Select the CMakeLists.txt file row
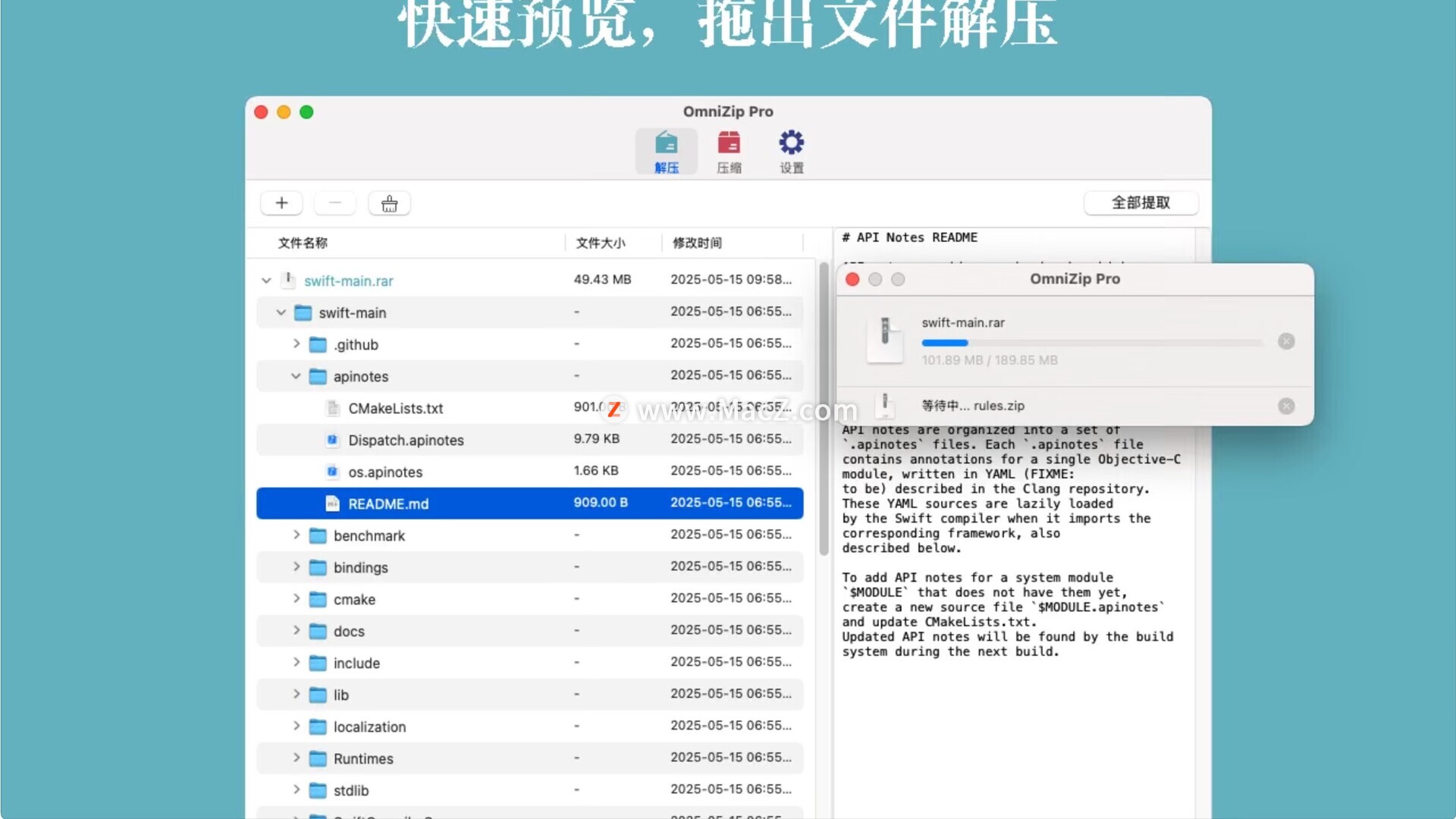Viewport: 1456px width, 819px height. click(x=396, y=408)
